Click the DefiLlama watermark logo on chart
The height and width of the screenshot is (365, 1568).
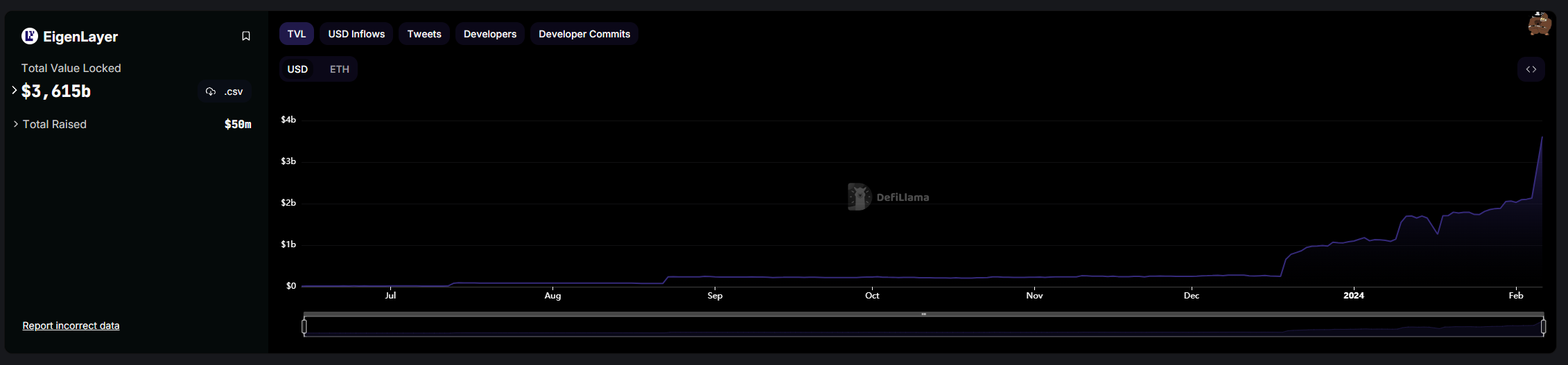pyautogui.click(x=860, y=197)
